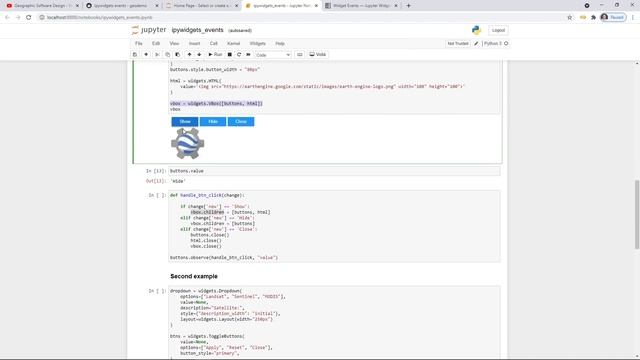This screenshot has width=640, height=360.
Task: Go forward in the browser
Action: (18, 17)
